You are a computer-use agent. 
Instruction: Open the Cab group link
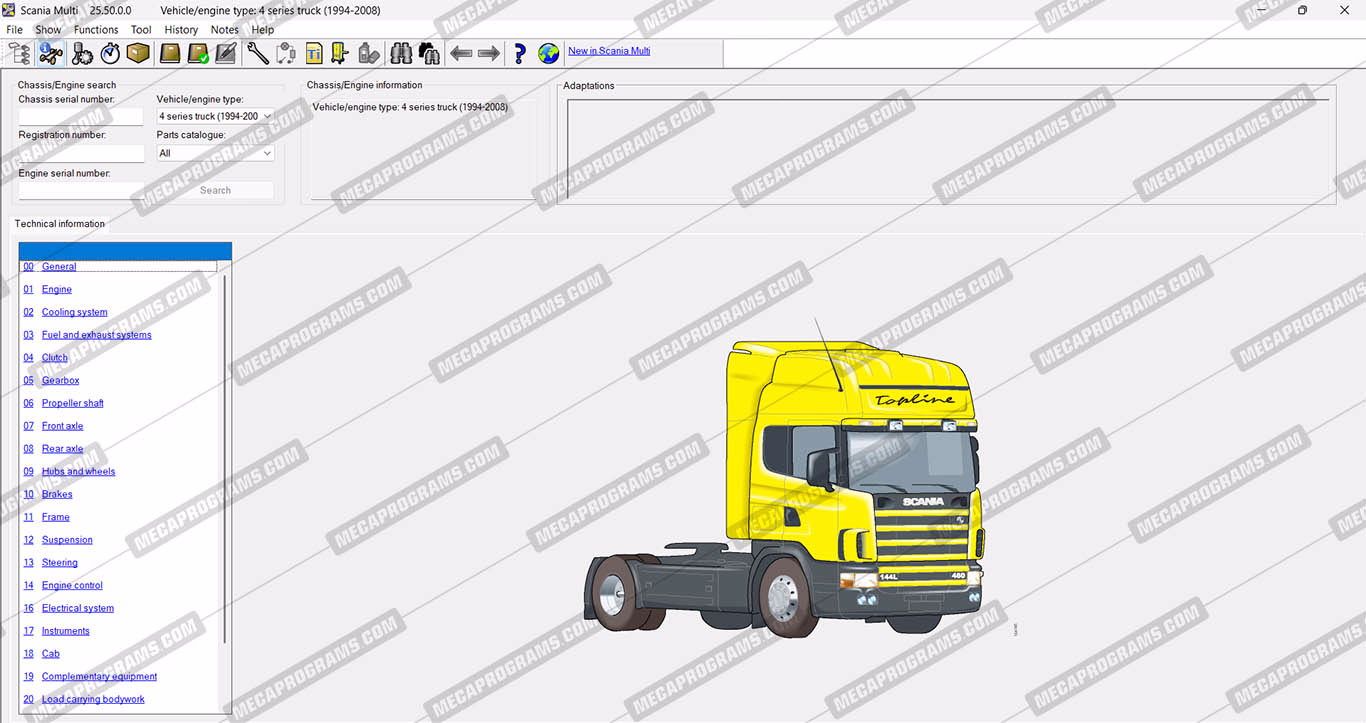(x=51, y=654)
